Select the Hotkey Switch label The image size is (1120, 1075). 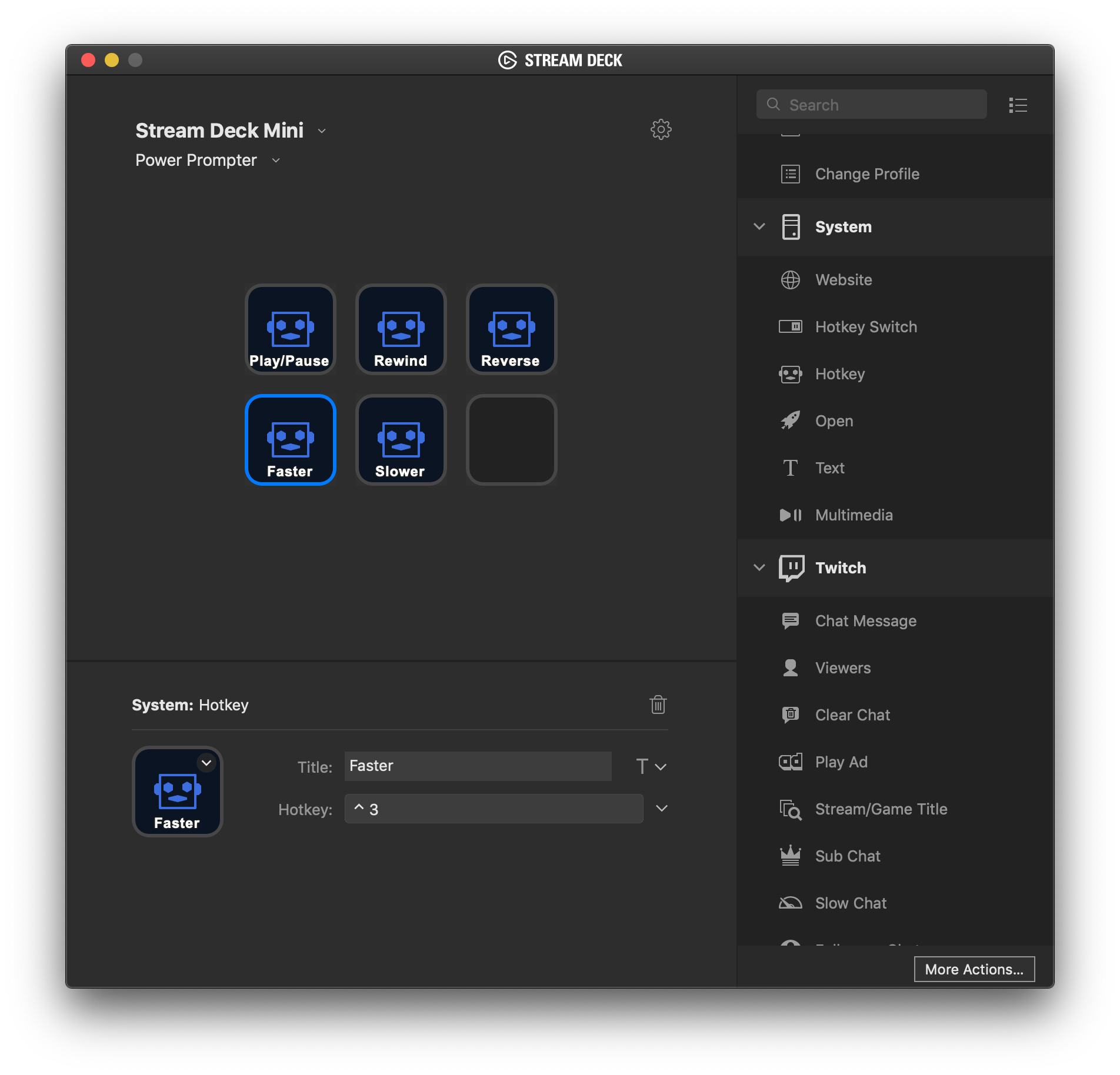click(866, 327)
